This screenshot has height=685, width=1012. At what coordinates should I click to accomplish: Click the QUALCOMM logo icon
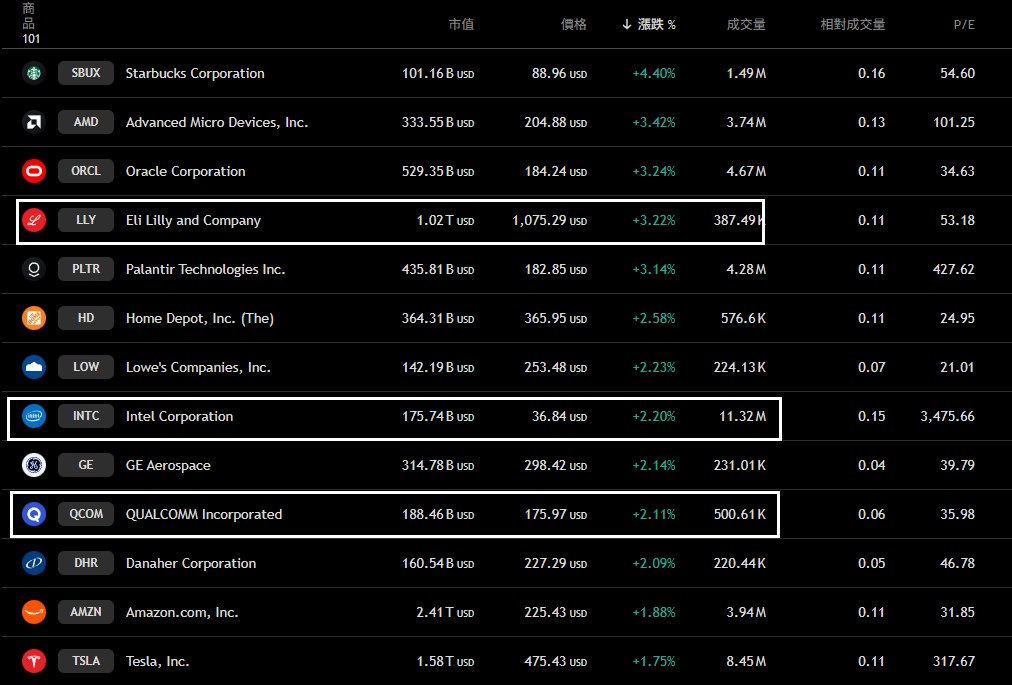tap(34, 514)
